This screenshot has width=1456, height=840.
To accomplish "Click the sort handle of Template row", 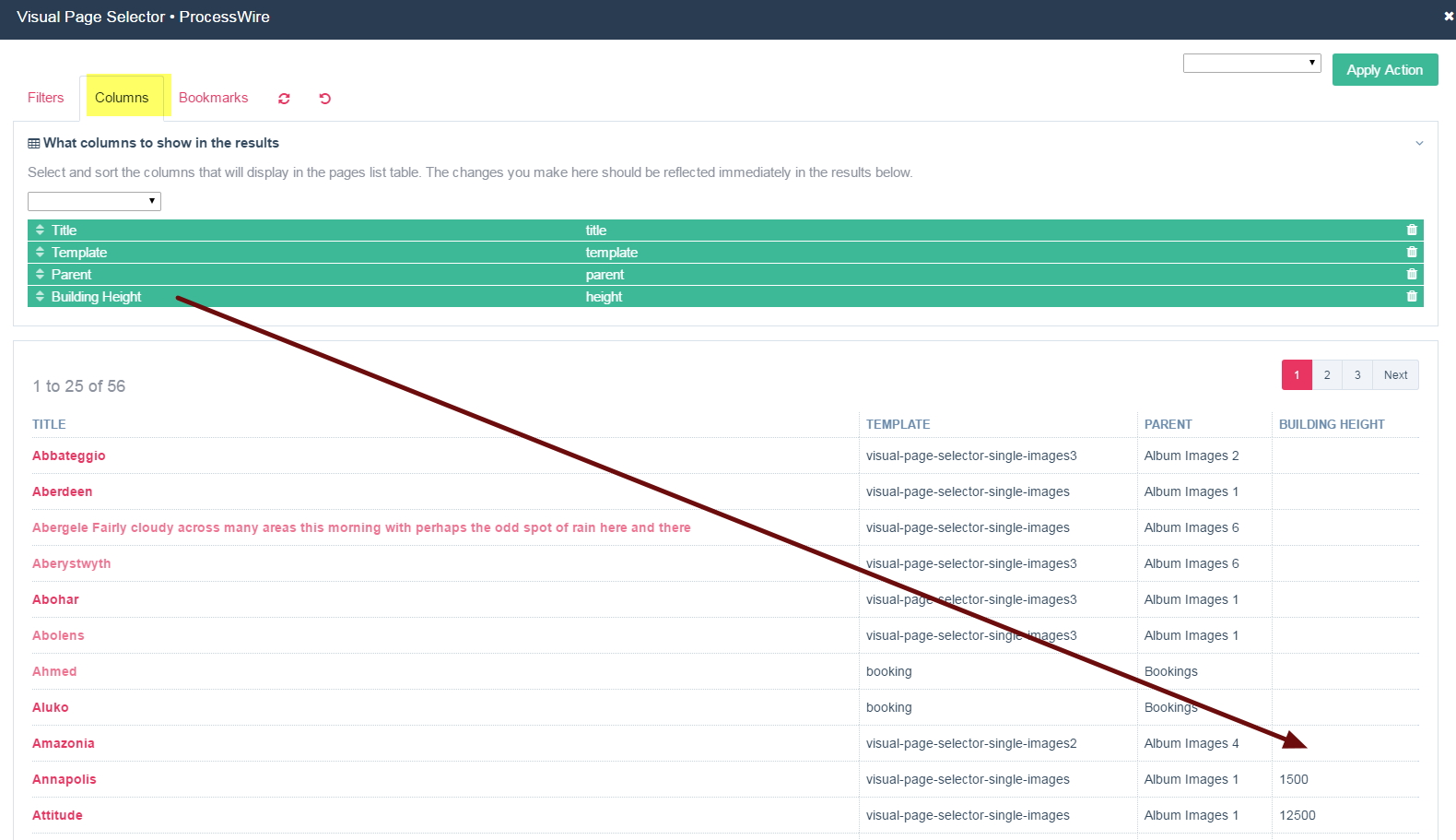I will (40, 253).
